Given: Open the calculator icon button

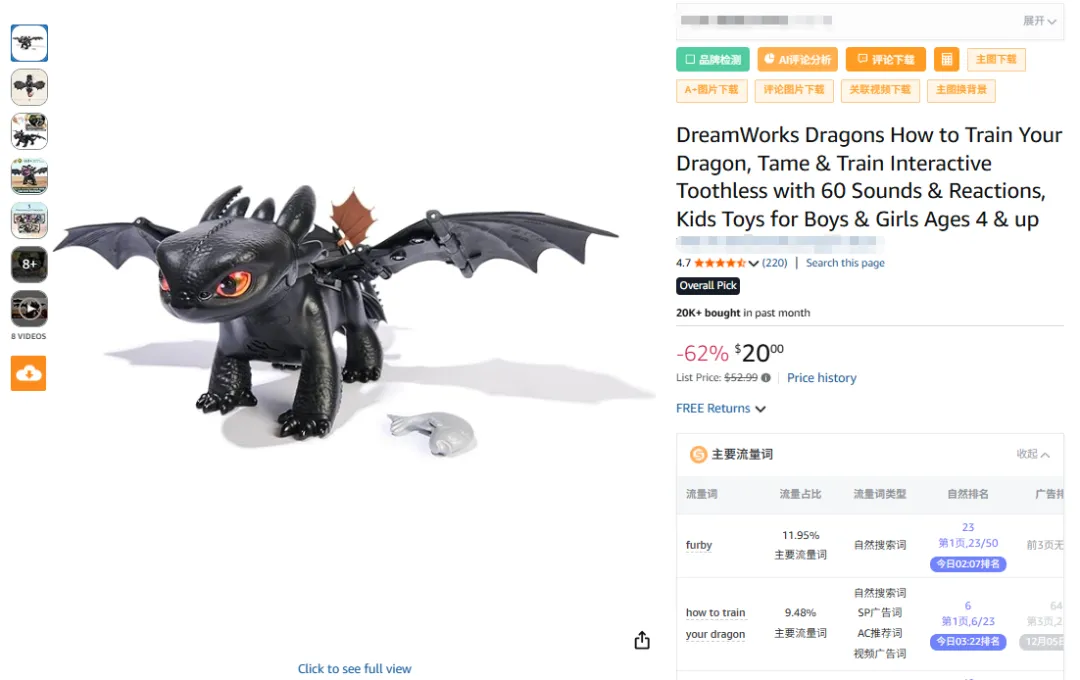Looking at the screenshot, I should 946,59.
